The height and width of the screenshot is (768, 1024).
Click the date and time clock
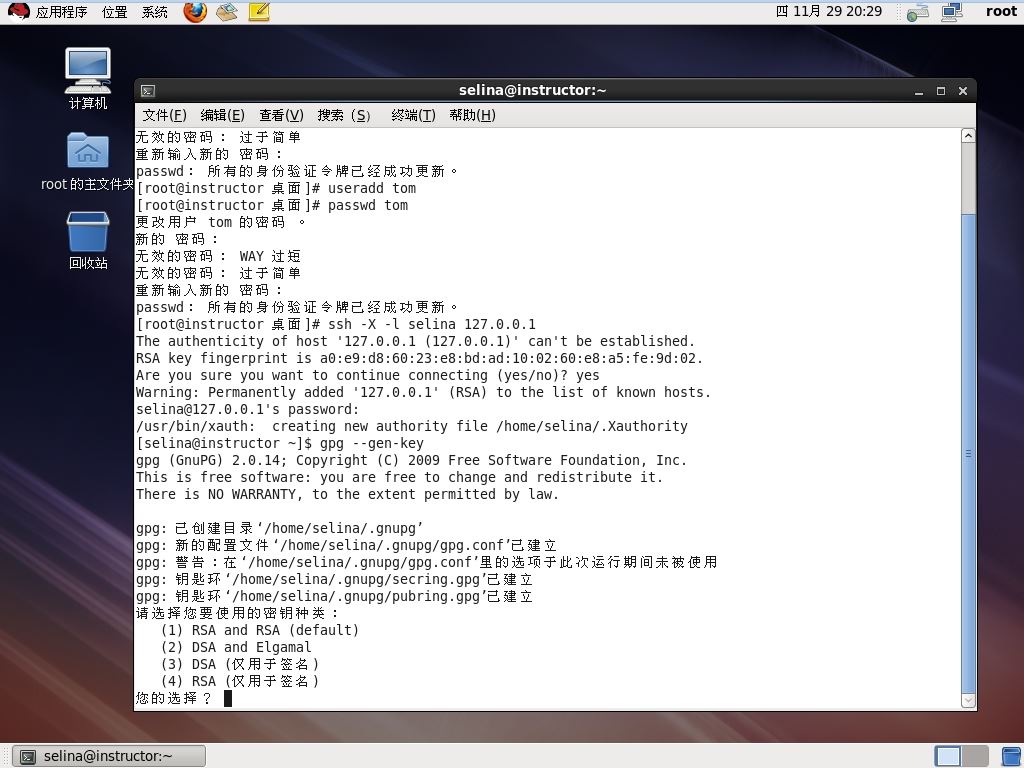pos(829,11)
